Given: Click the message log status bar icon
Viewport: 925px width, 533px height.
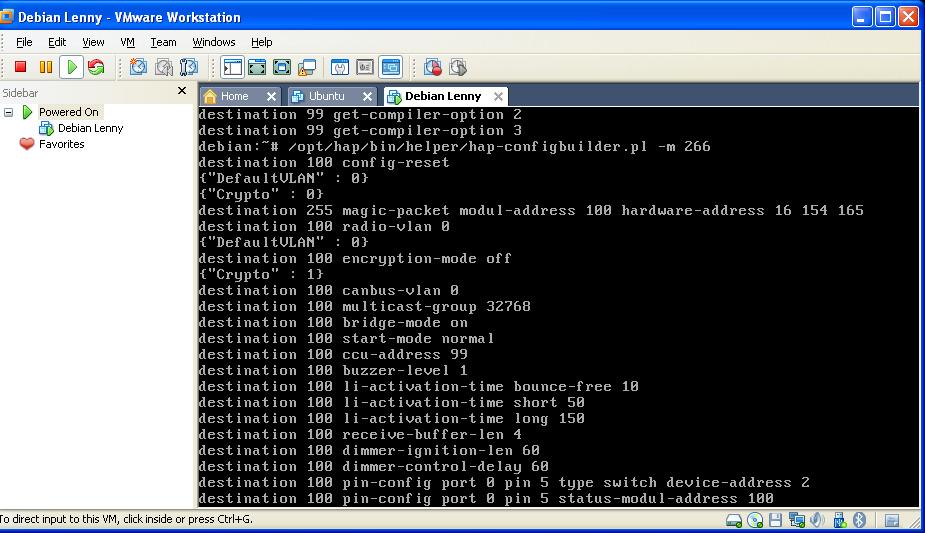Looking at the screenshot, I should pos(892,520).
